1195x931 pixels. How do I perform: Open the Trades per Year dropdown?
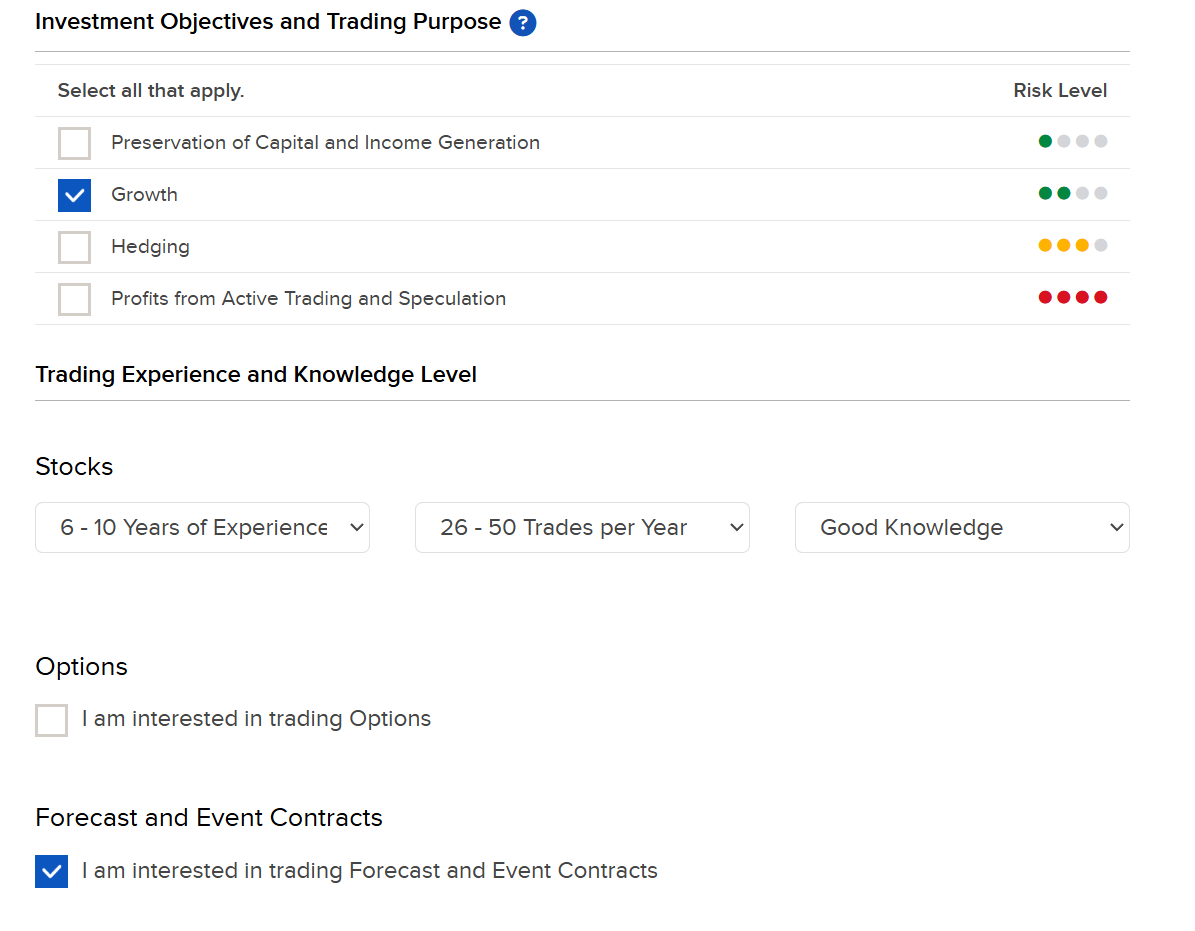click(582, 527)
